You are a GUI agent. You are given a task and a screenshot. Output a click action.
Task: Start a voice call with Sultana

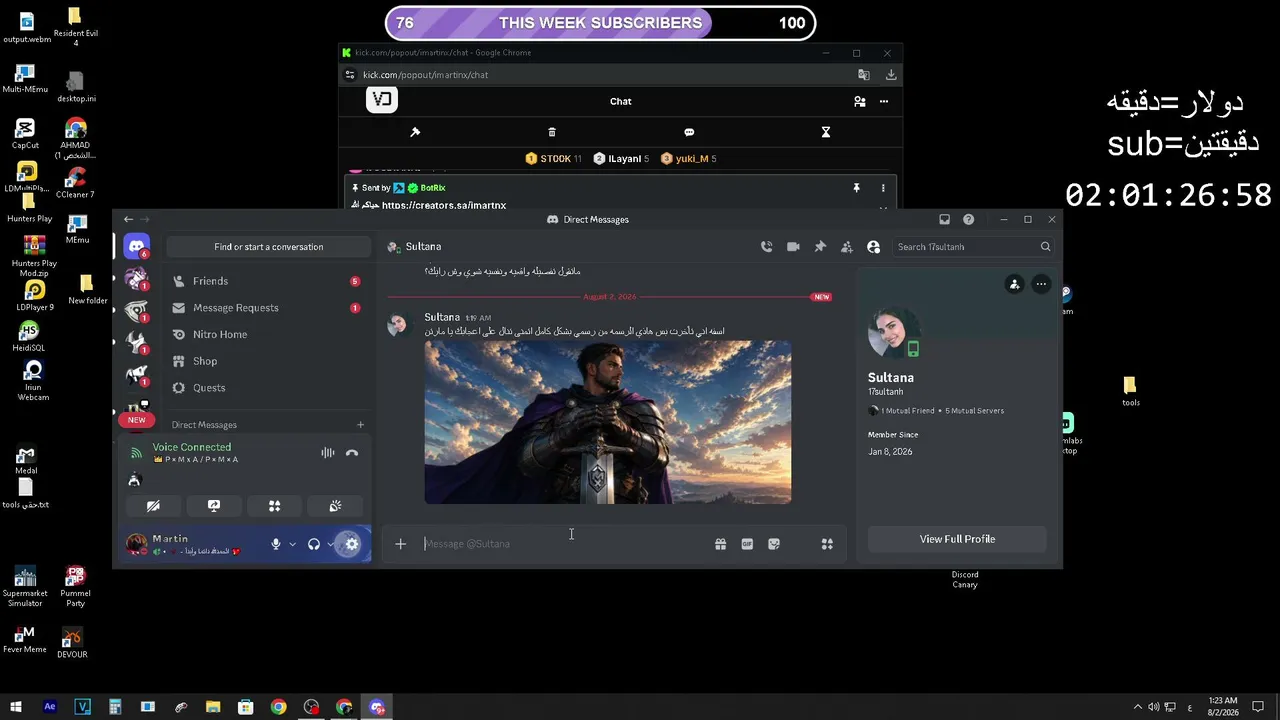[766, 247]
